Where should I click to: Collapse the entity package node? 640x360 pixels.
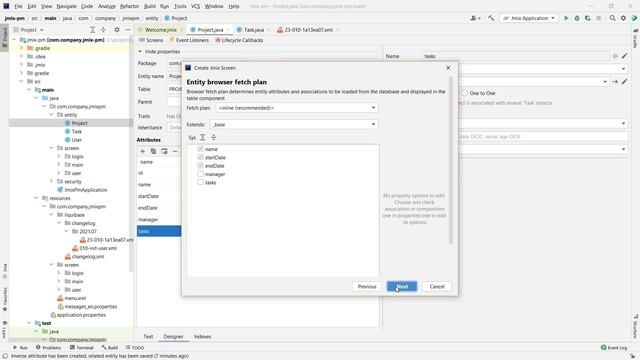tap(51, 115)
